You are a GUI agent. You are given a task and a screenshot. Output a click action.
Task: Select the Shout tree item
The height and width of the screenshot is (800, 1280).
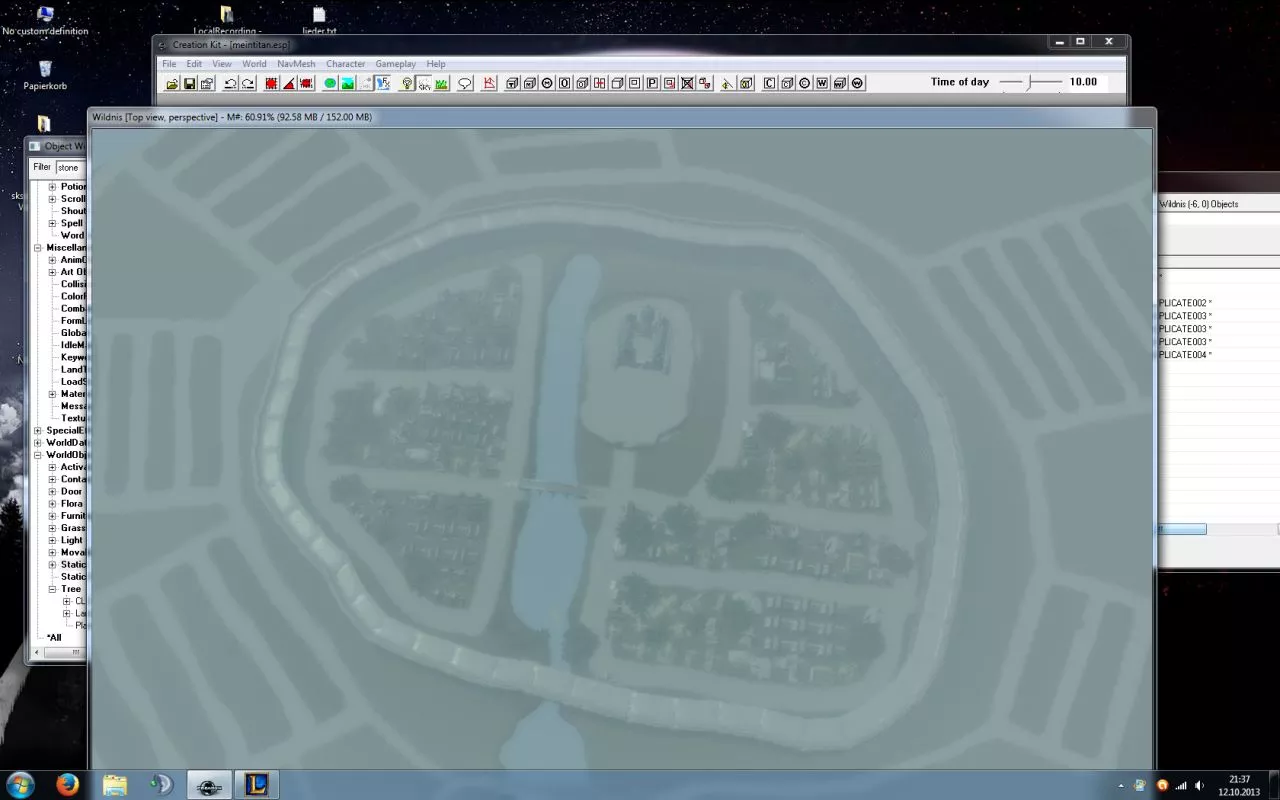(x=73, y=211)
